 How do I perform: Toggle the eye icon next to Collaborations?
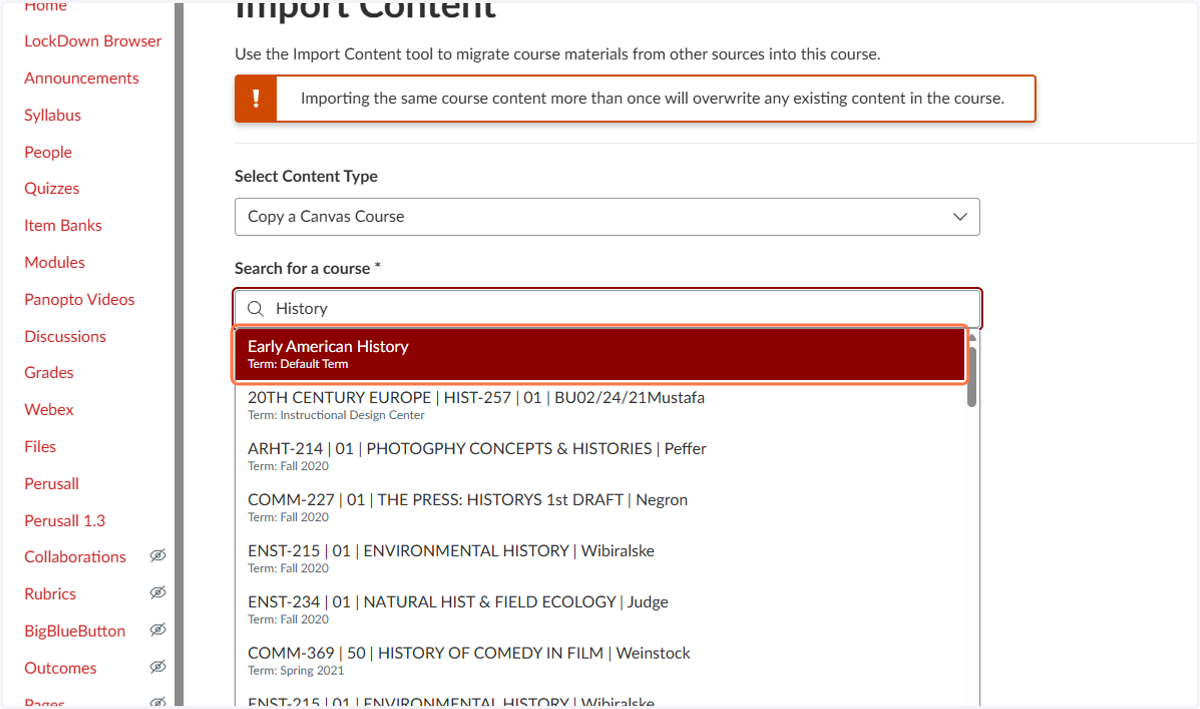157,556
